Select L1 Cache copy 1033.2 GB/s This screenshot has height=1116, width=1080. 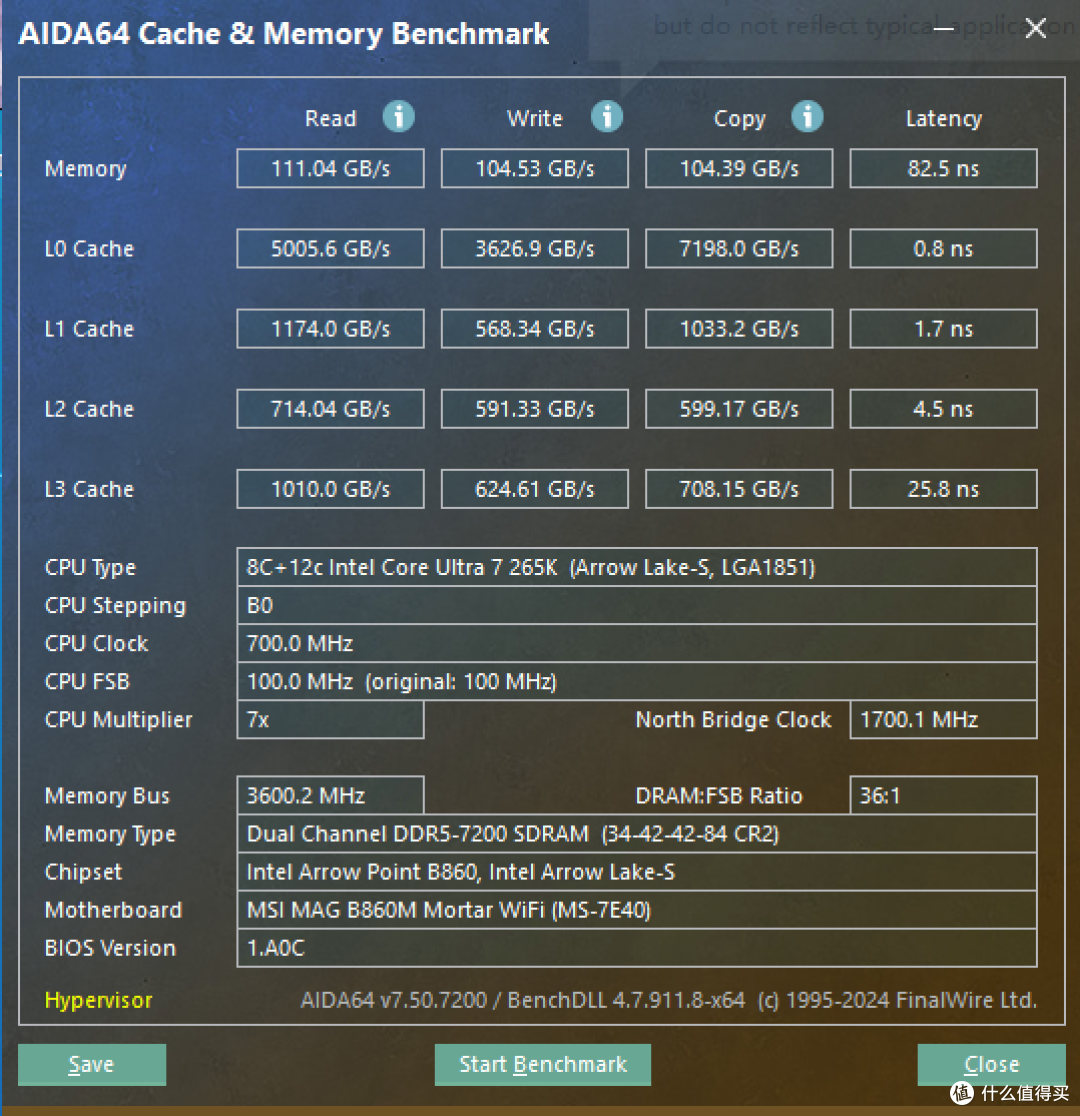coord(739,329)
